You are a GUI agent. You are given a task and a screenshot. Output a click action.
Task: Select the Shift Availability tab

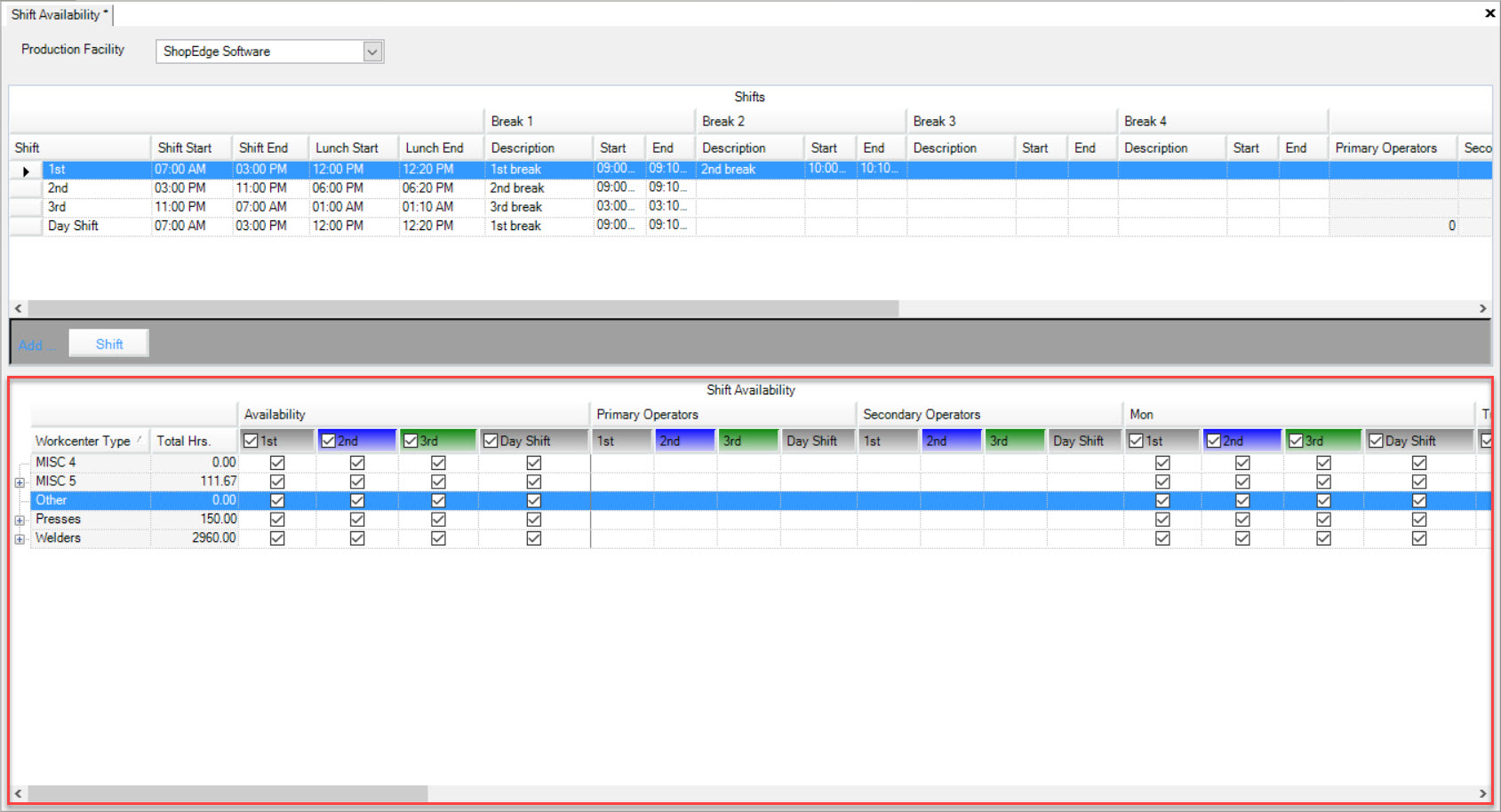tap(60, 14)
